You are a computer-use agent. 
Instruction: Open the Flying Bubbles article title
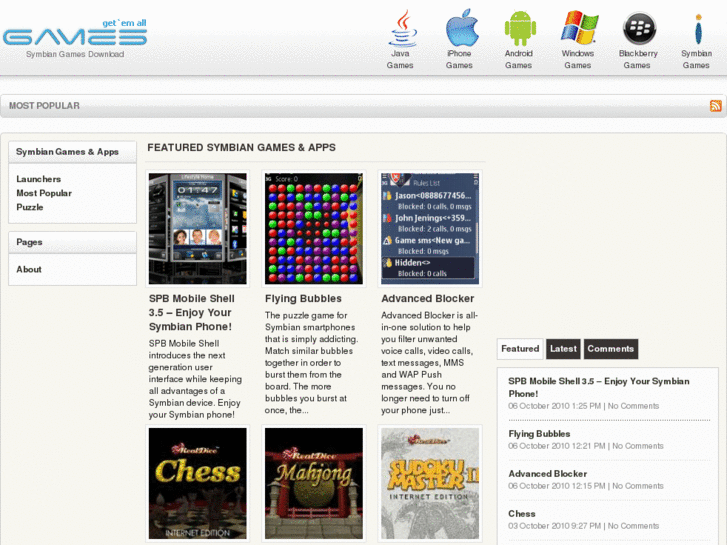(x=303, y=299)
